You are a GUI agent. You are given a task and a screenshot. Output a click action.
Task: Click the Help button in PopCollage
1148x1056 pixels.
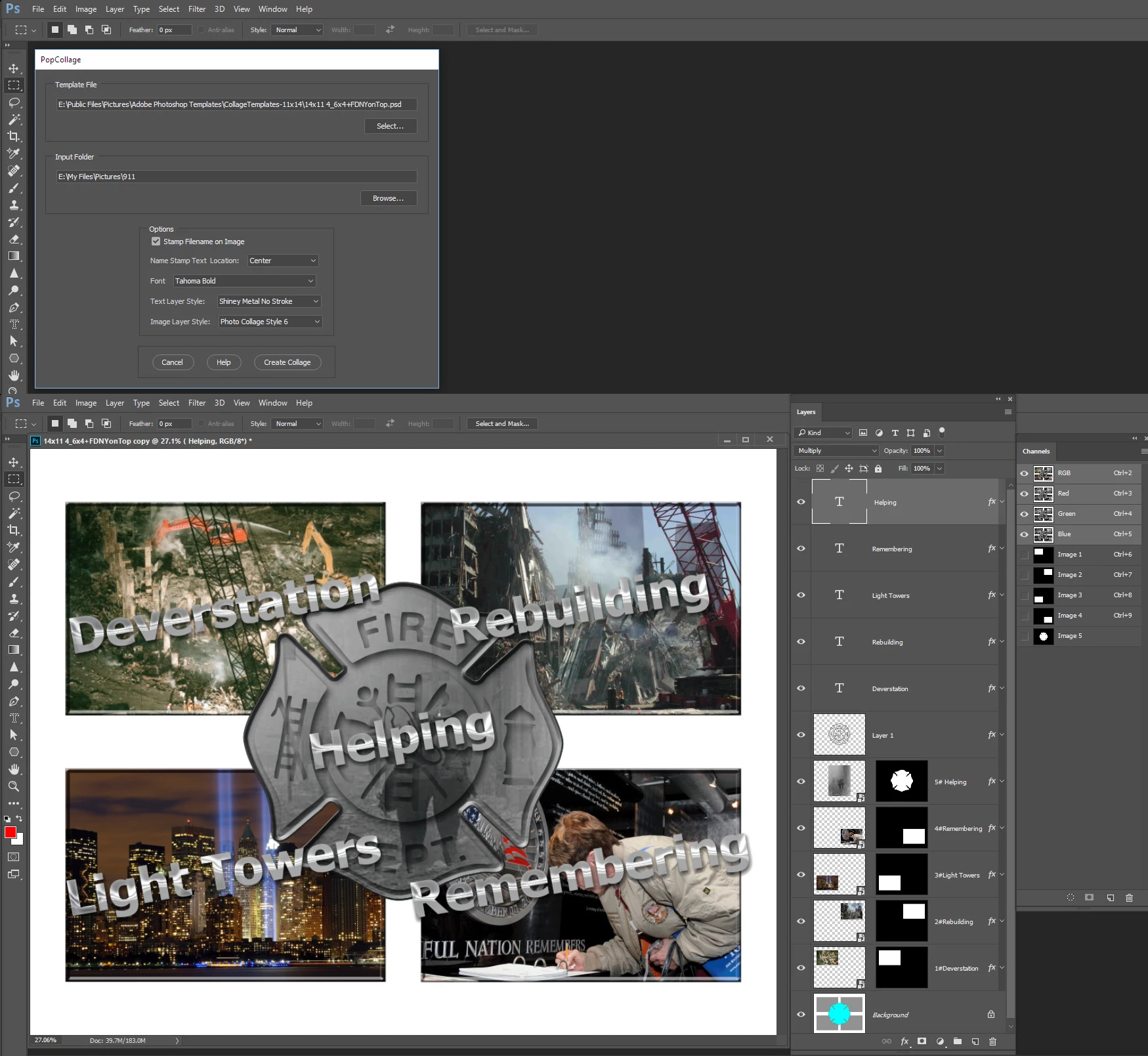tap(224, 362)
